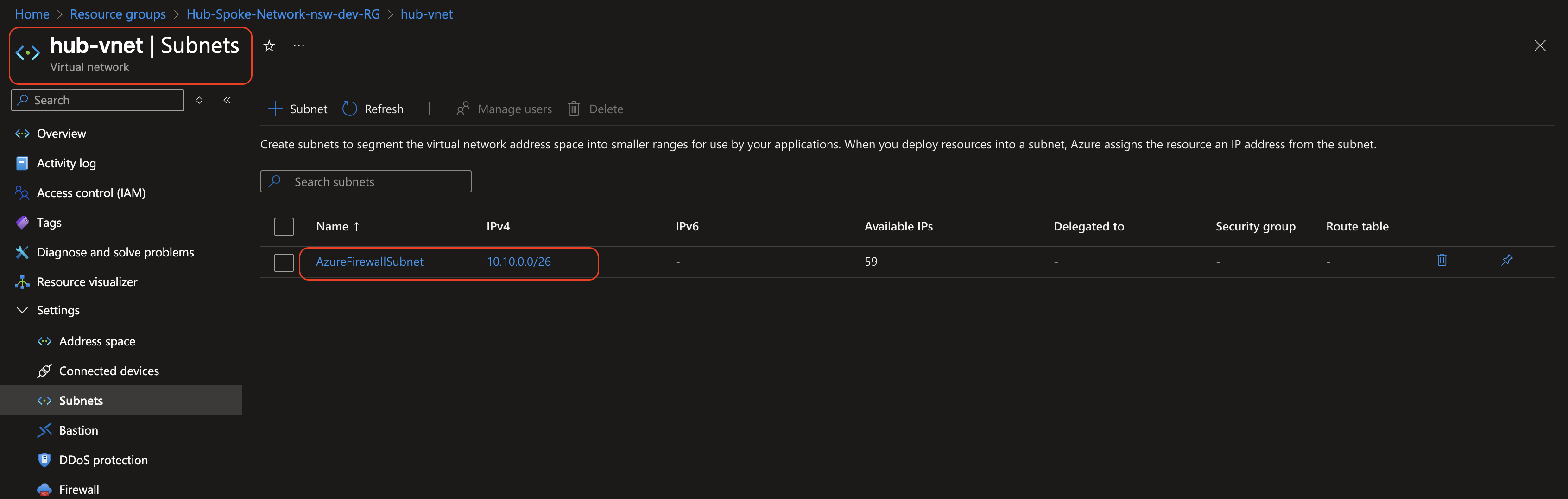Select the Activity log icon

[22, 163]
